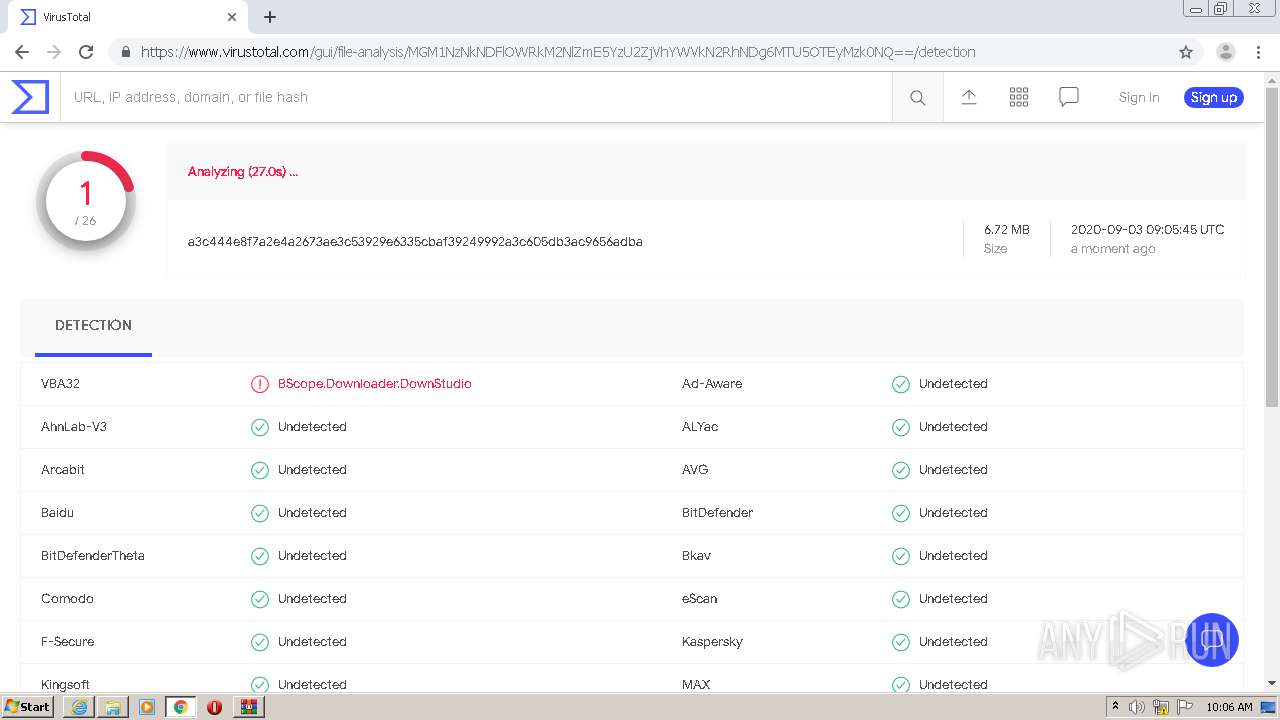Click Undetected result for Arcabit
This screenshot has height=720, width=1280.
[312, 470]
